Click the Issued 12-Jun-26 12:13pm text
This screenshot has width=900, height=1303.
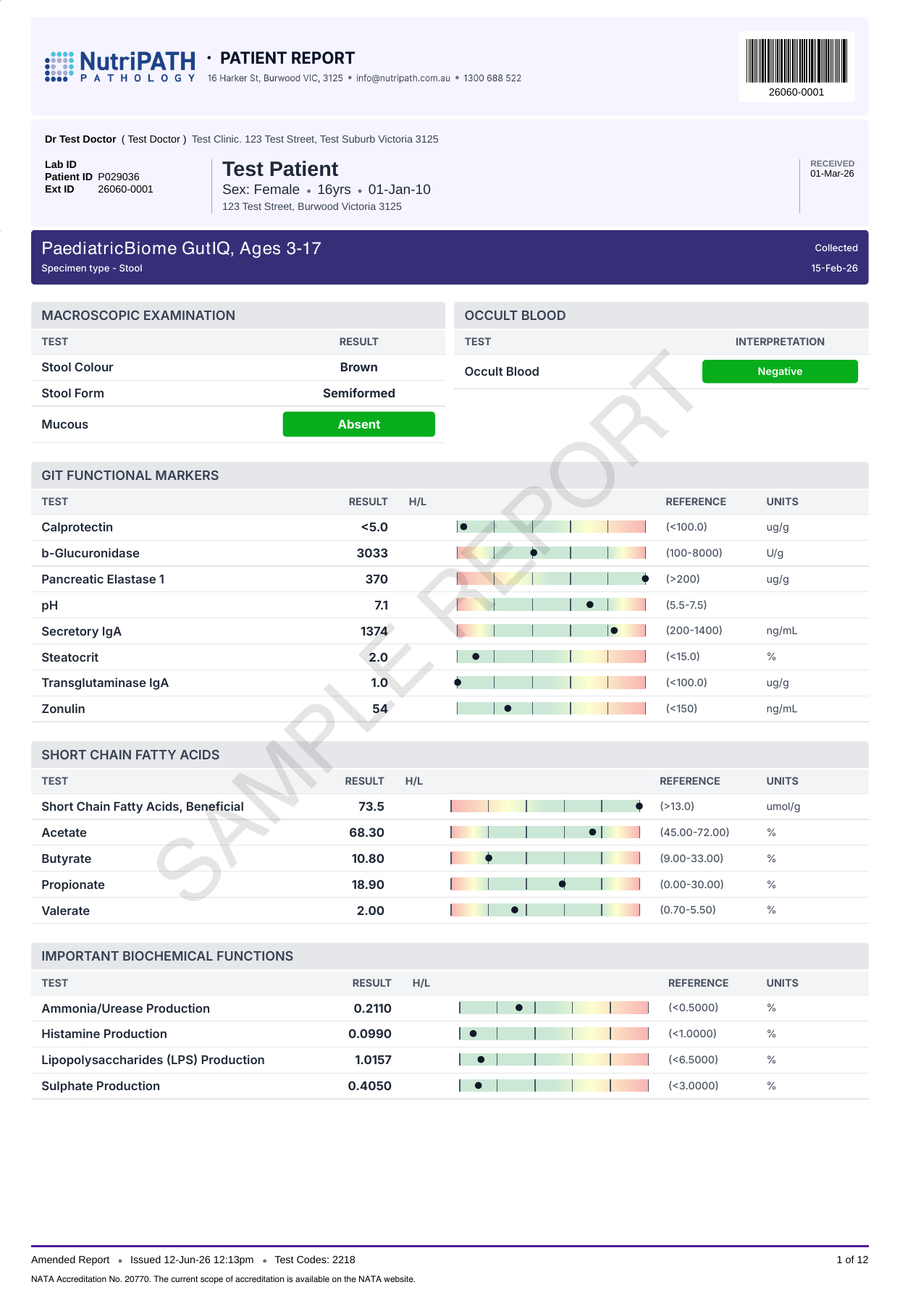click(x=192, y=1260)
